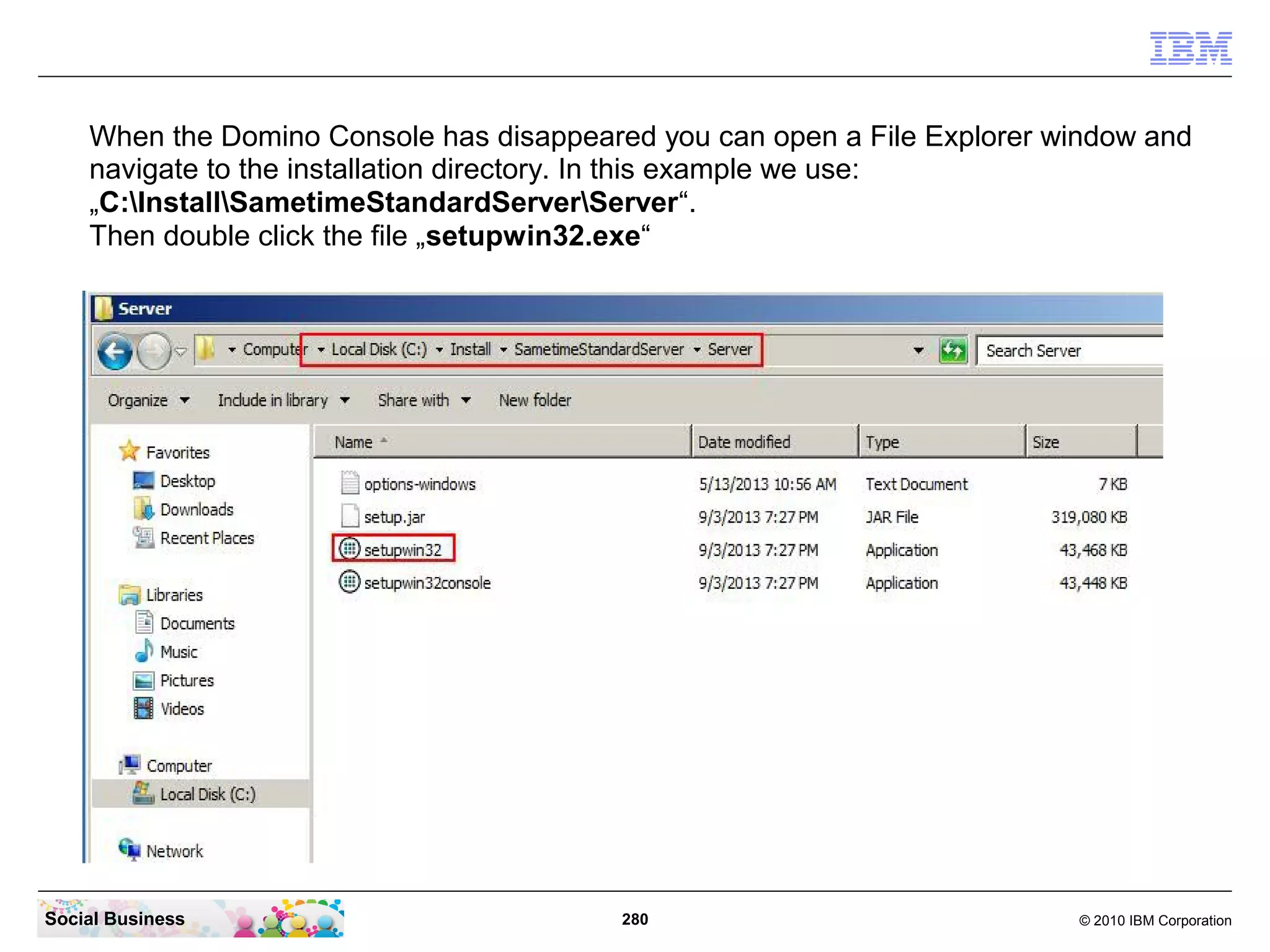Select Install in the address breadcrumb

click(x=470, y=350)
